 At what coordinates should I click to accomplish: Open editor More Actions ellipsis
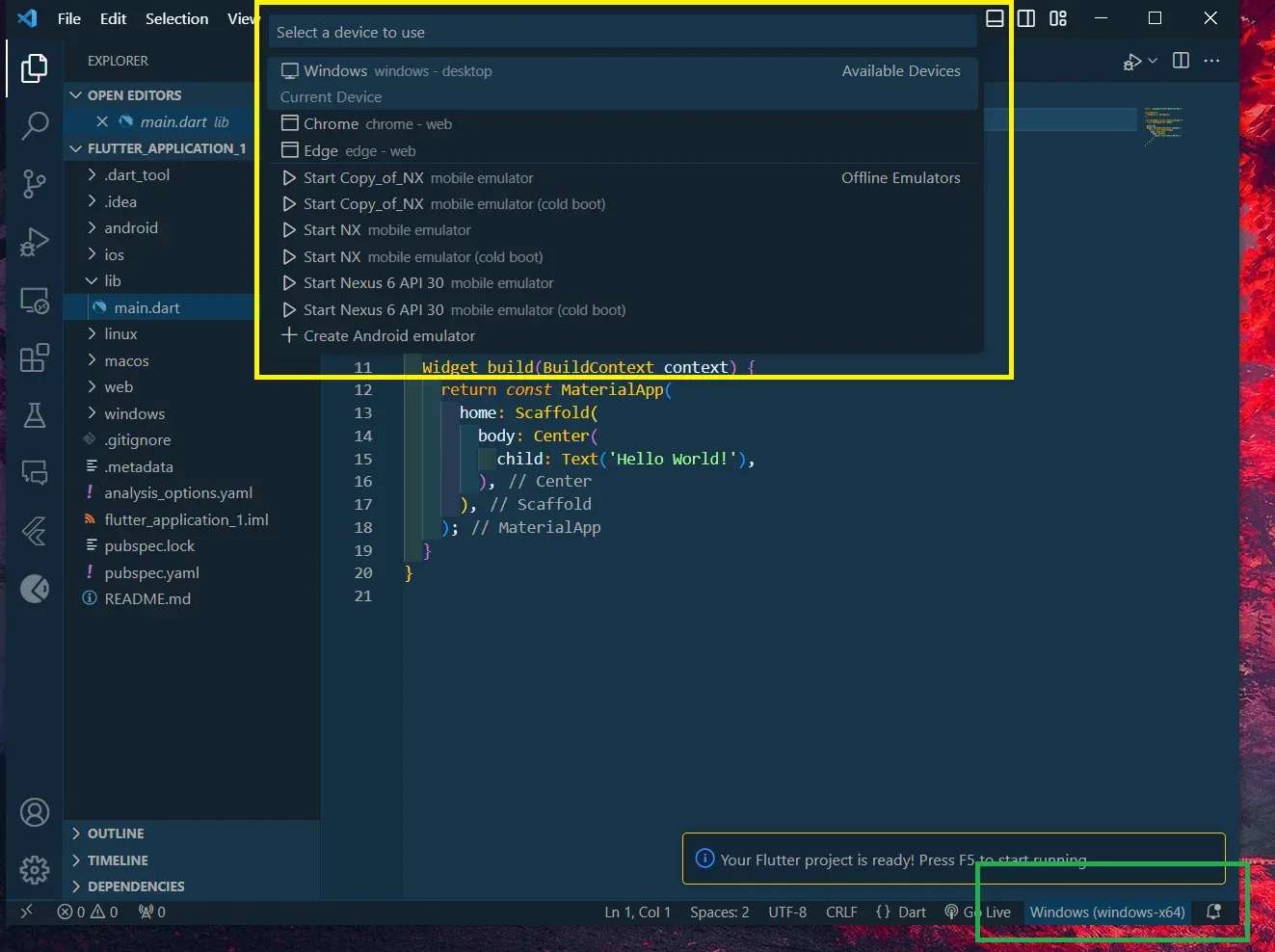point(1212,61)
